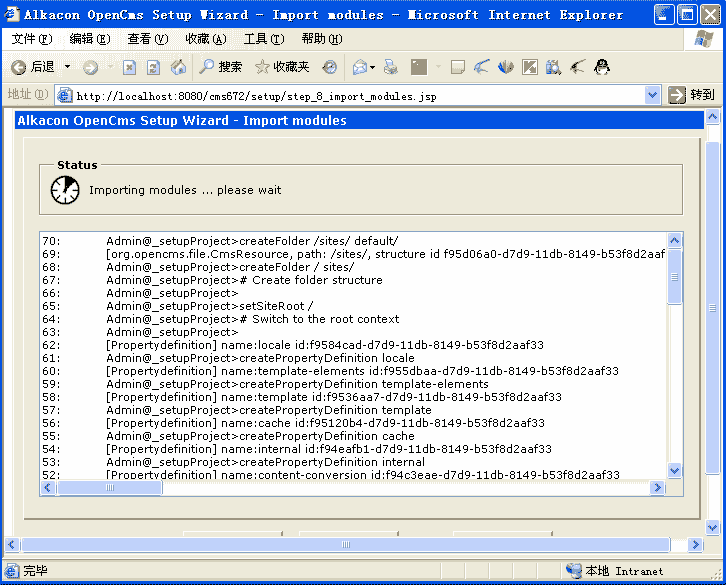Viewport: 726px width, 585px height.
Task: Click the log output right arrow
Action: pos(657,487)
